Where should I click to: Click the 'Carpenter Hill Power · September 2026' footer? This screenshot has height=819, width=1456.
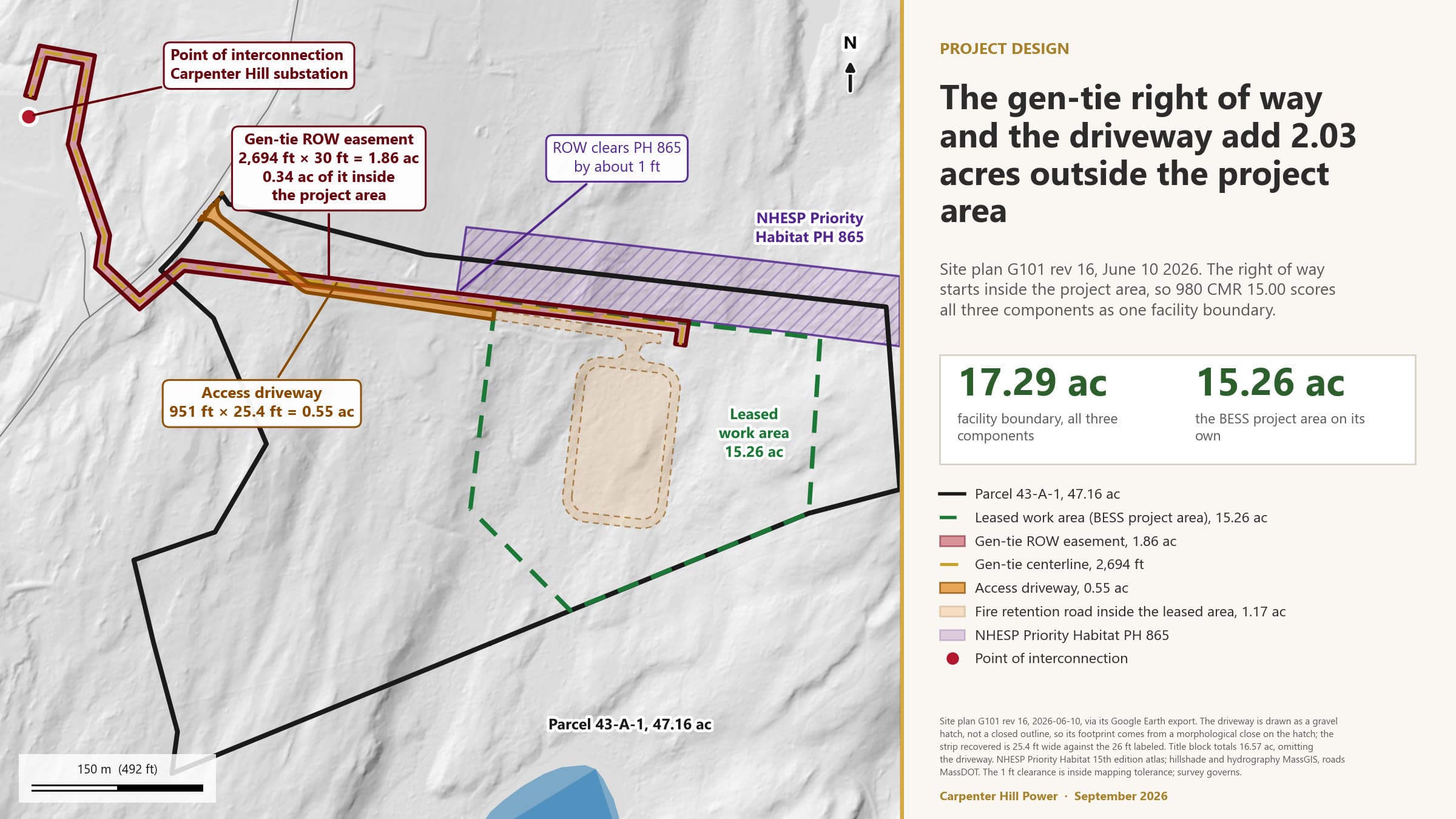(1053, 796)
